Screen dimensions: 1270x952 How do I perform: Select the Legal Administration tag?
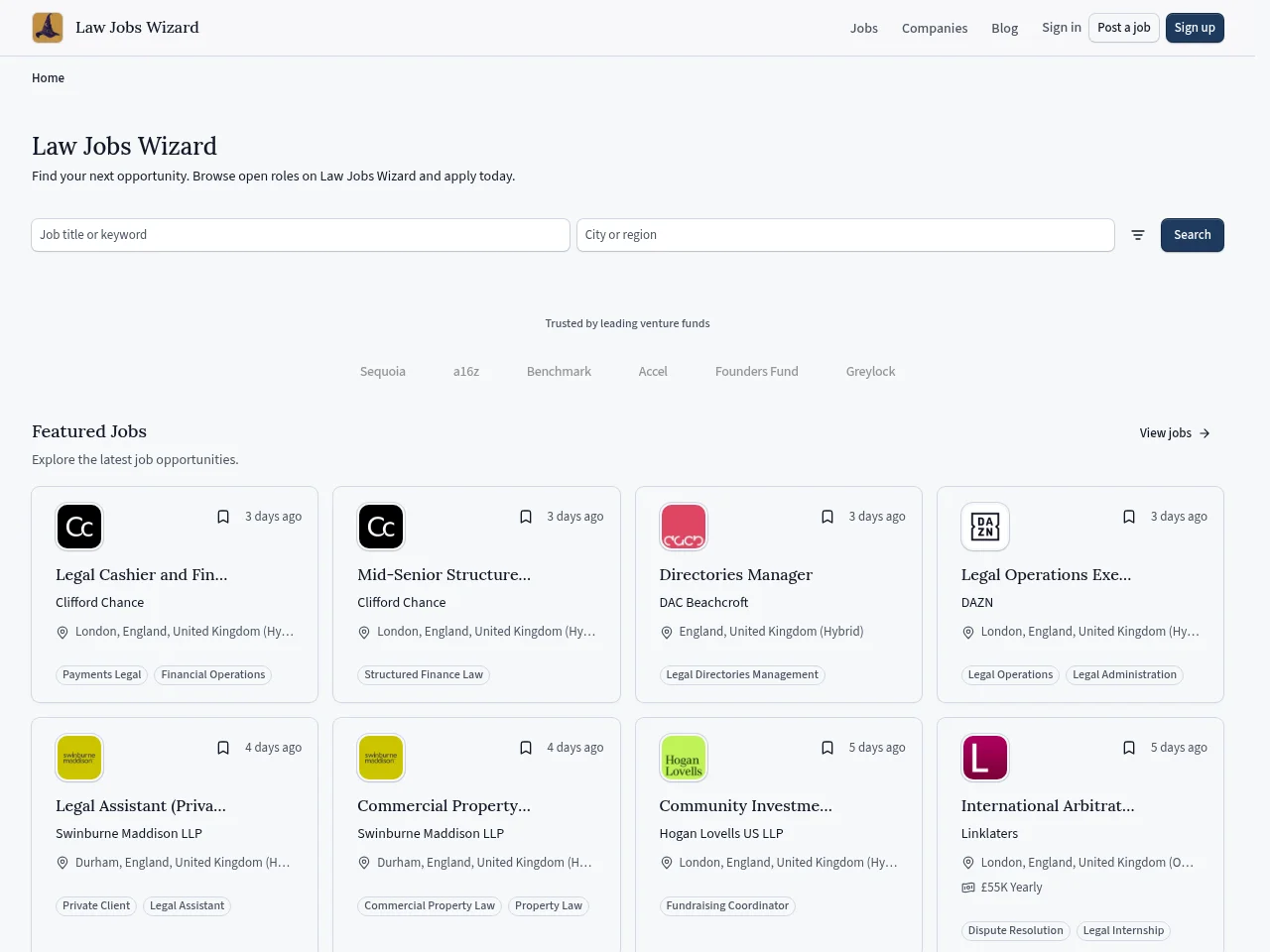[x=1125, y=675]
